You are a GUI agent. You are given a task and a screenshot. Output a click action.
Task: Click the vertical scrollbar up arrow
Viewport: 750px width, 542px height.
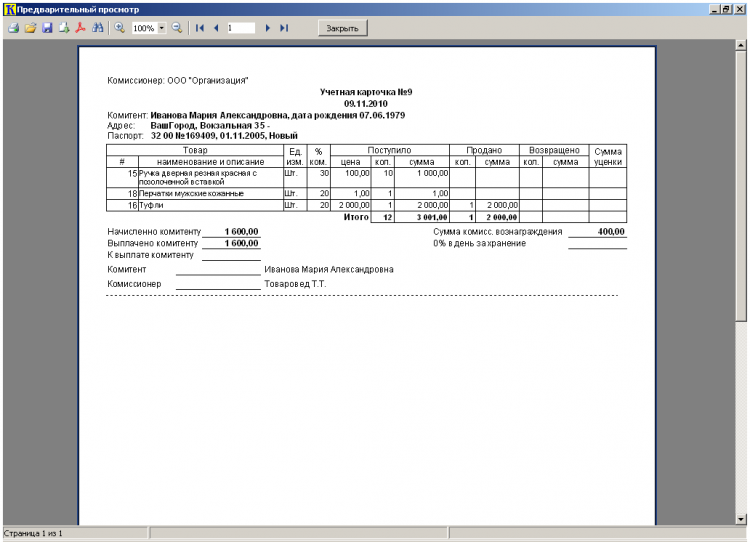[741, 45]
